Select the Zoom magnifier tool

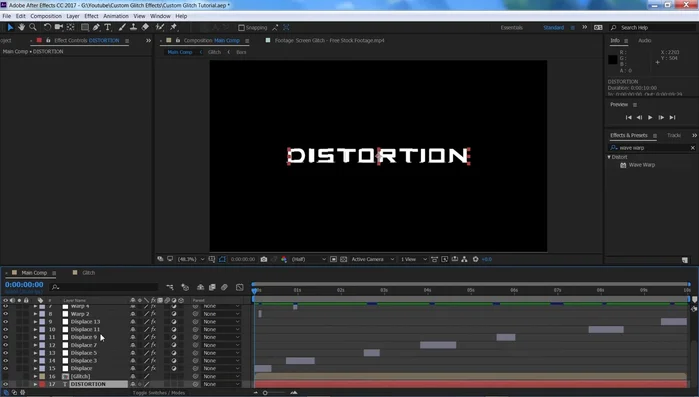33,27
